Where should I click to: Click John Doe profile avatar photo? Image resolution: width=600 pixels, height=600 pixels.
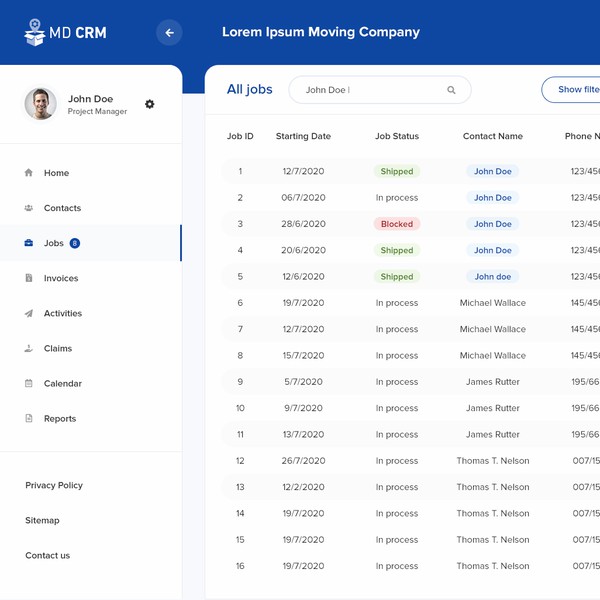coord(41,104)
